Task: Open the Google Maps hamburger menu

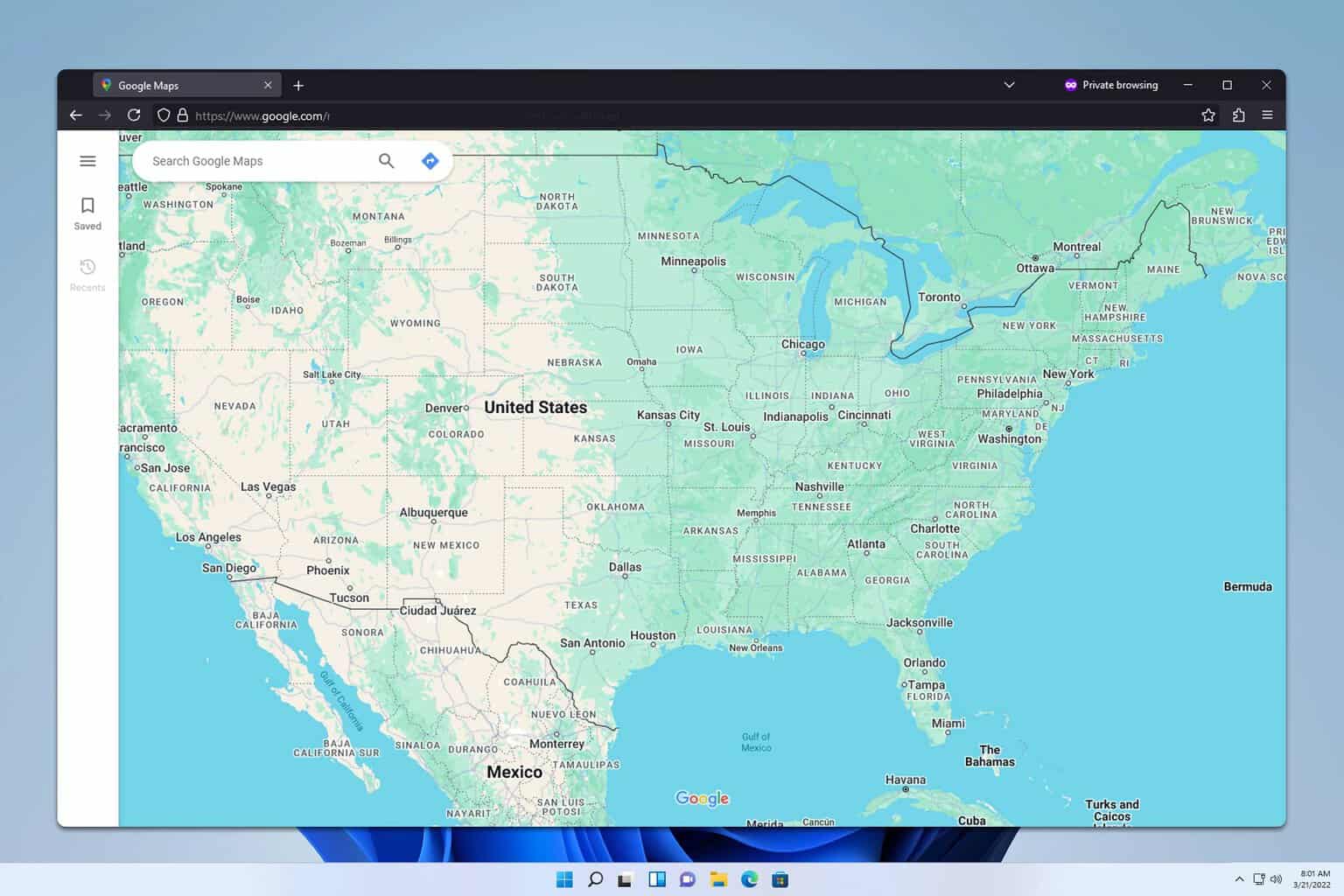Action: tap(87, 161)
